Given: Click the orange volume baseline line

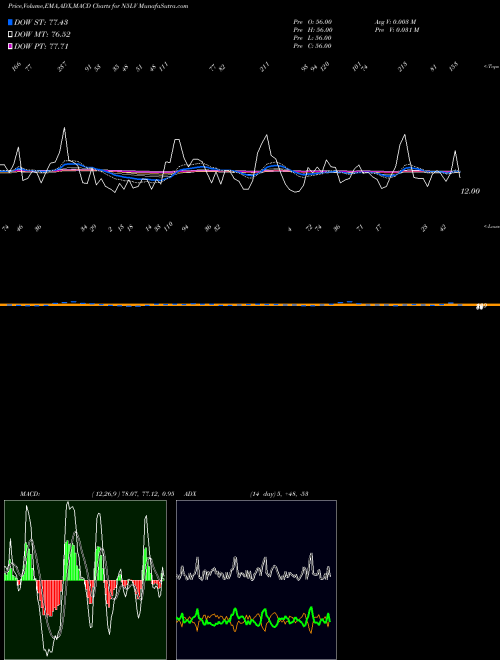Looking at the screenshot, I should point(250,305).
